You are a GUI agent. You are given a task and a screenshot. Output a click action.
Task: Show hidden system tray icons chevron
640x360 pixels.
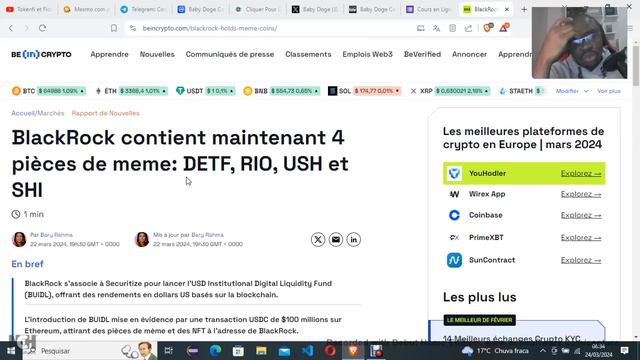tap(542, 351)
